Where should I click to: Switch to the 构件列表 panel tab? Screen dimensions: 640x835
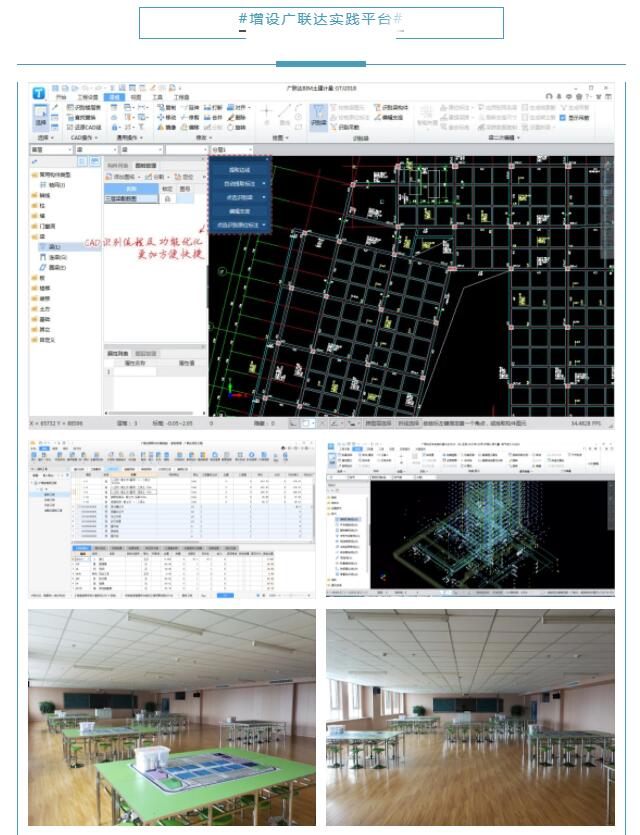[118, 166]
